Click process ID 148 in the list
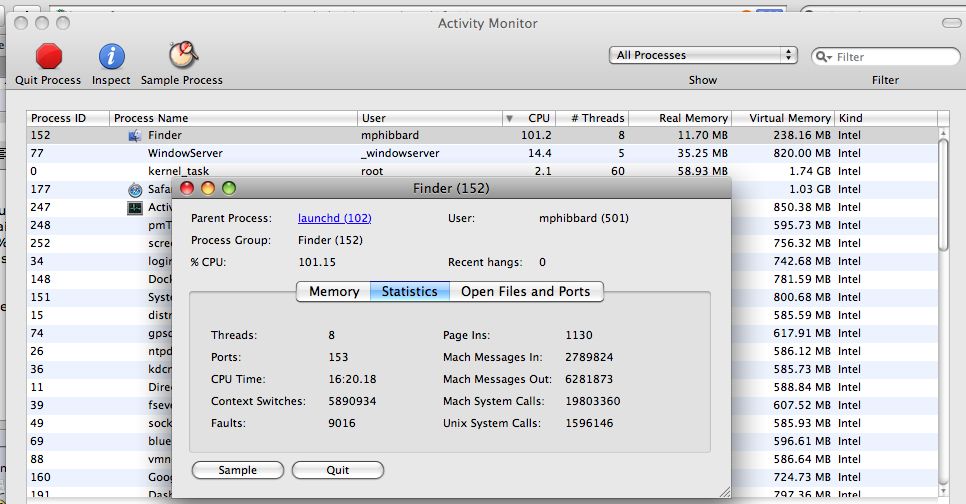 [x=41, y=279]
